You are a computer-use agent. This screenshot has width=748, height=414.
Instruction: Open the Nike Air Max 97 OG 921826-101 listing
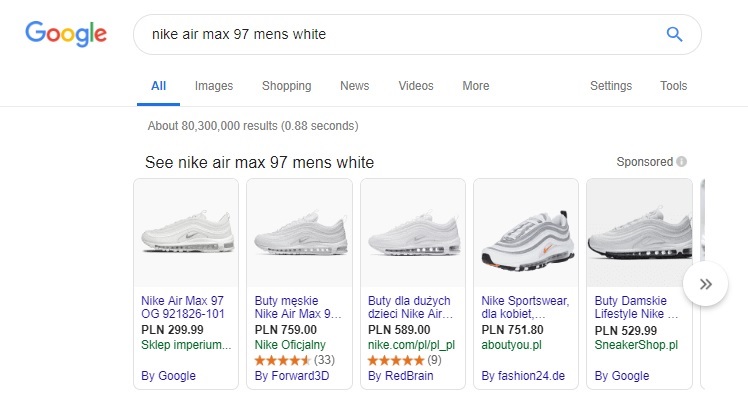click(184, 307)
